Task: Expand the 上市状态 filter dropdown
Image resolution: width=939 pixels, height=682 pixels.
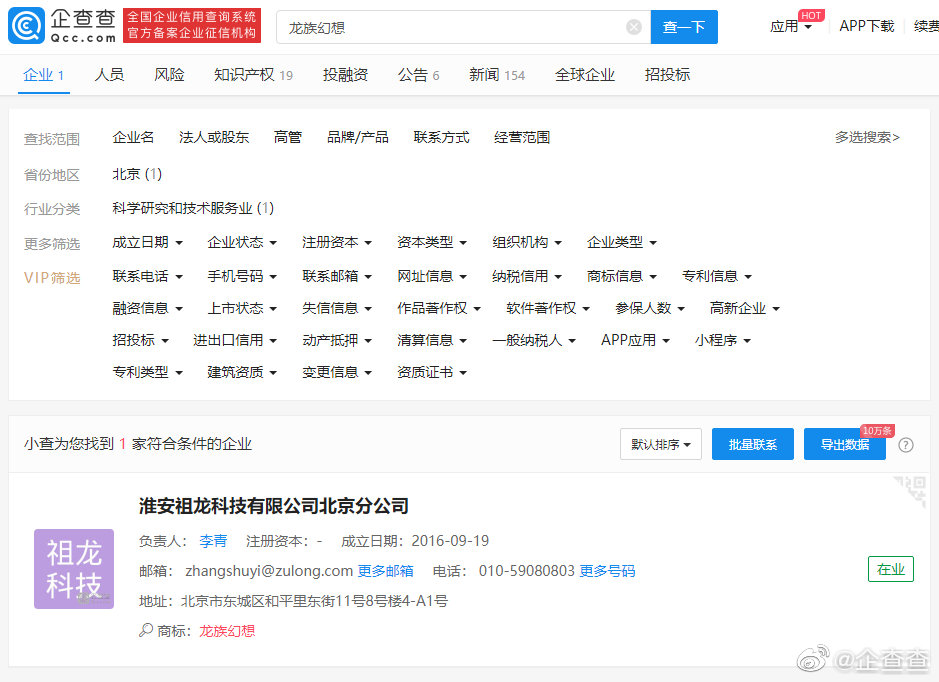Action: (242, 308)
